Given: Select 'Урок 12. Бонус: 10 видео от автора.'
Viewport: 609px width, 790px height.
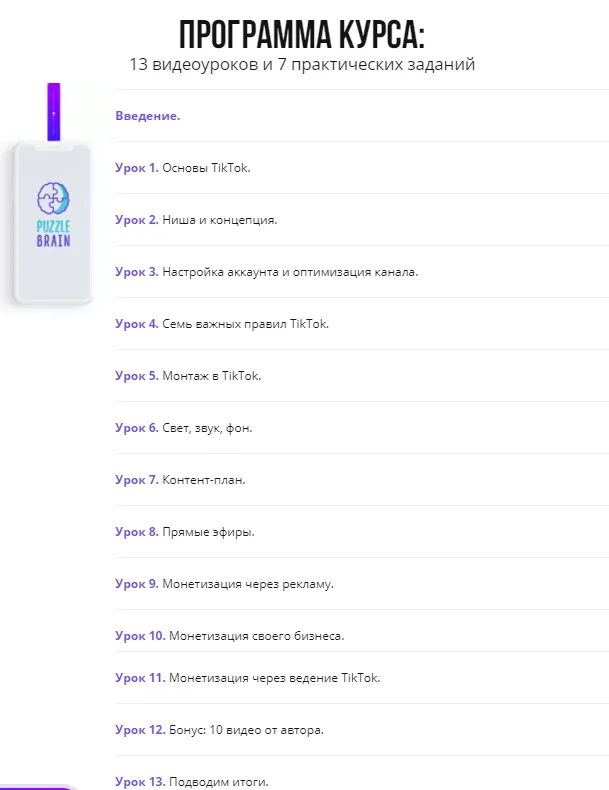Looking at the screenshot, I should coord(220,730).
